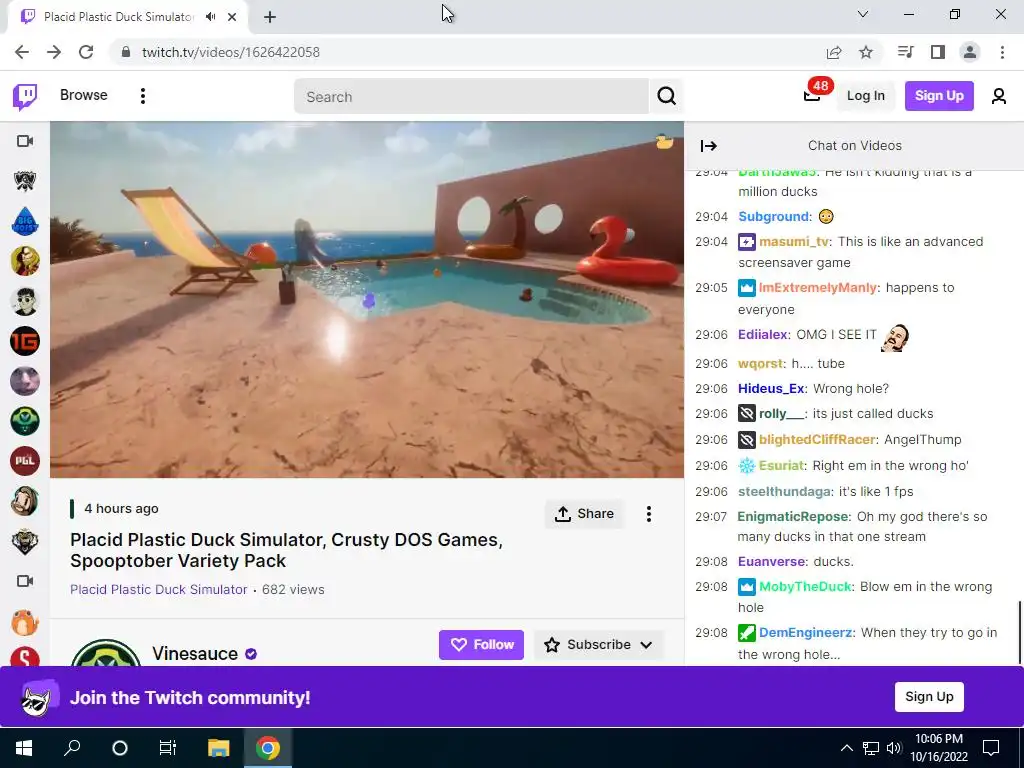Open the League of Legends channel avatar in the sidebar
The height and width of the screenshot is (768, 1024).
tap(25, 181)
